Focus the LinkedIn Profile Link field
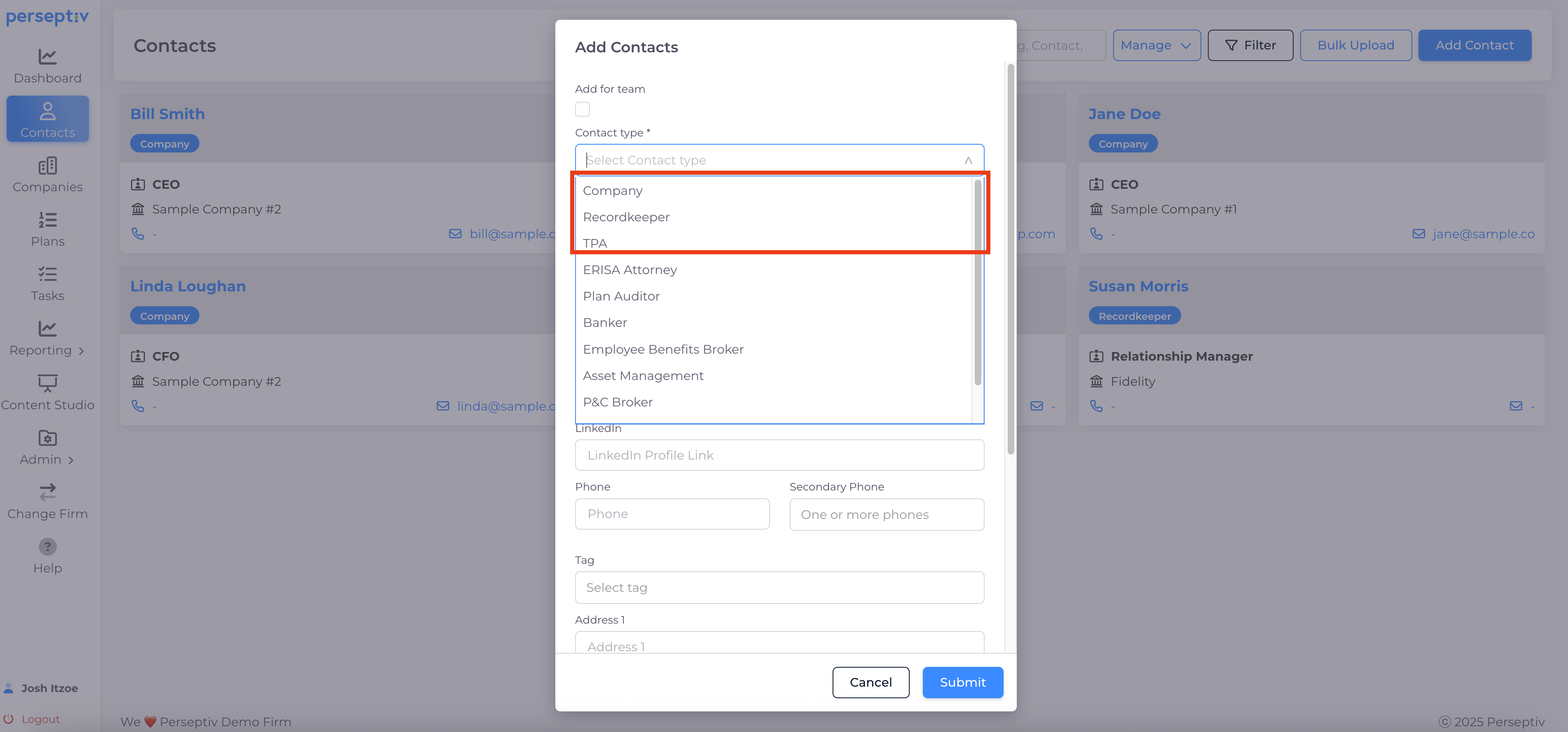1568x732 pixels. (x=779, y=455)
